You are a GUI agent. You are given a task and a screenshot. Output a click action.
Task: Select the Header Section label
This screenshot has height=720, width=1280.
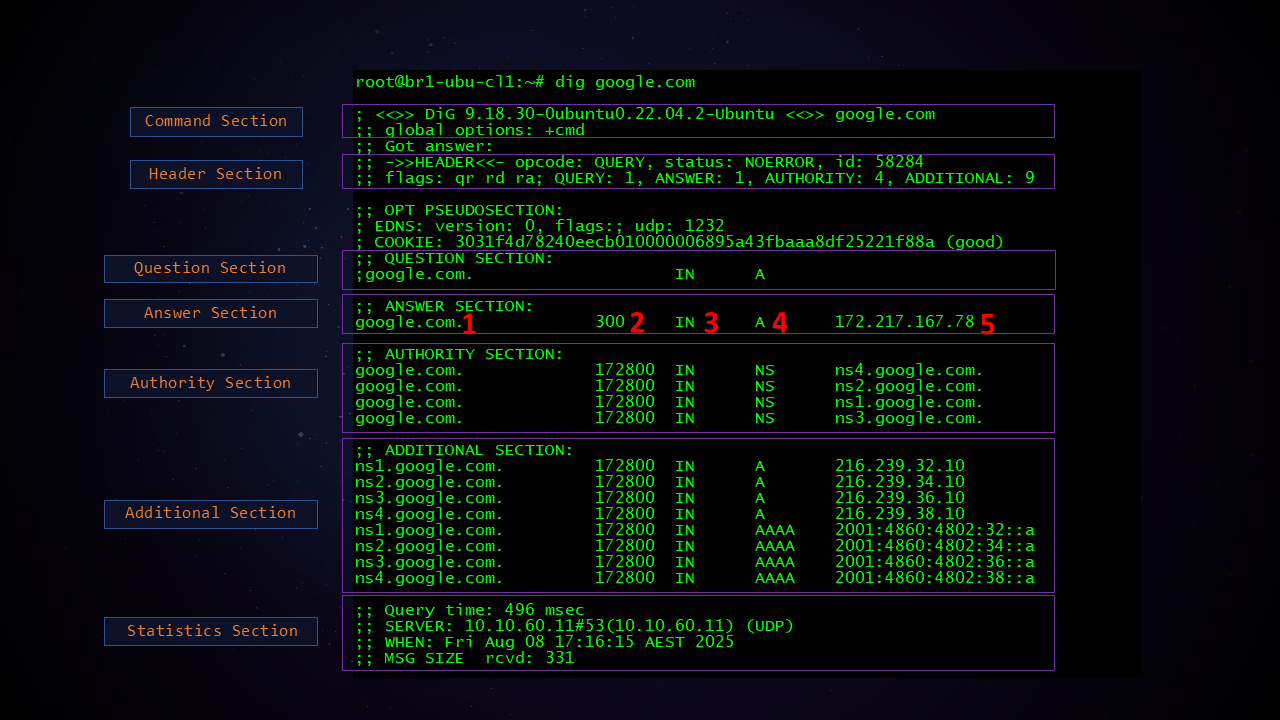point(216,174)
